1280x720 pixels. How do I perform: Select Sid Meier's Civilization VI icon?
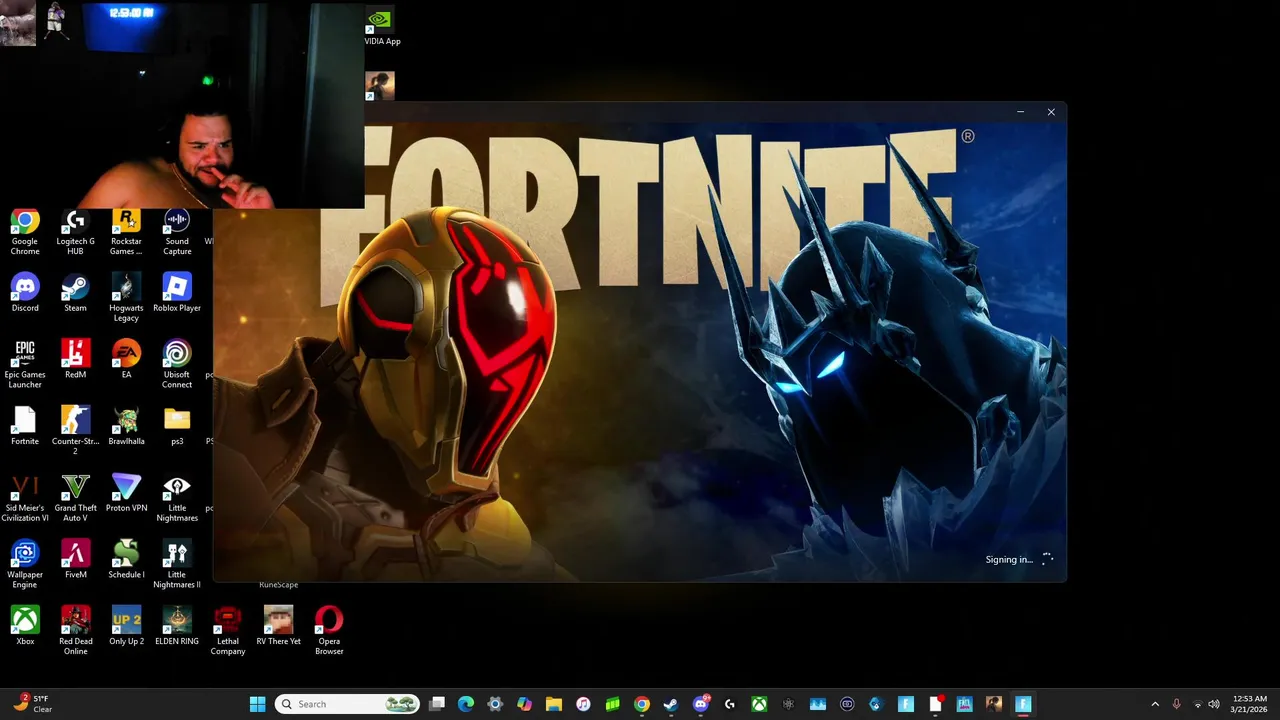pyautogui.click(x=25, y=498)
